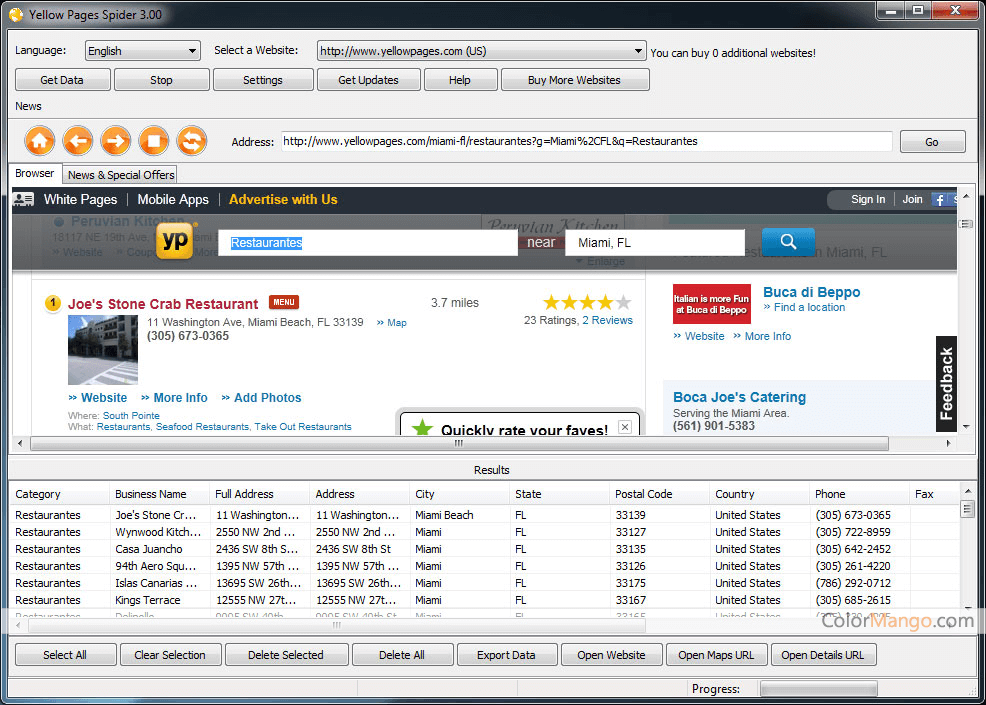Screen dimensions: 986x705
Task: Click the Delete All button
Action: click(x=402, y=655)
